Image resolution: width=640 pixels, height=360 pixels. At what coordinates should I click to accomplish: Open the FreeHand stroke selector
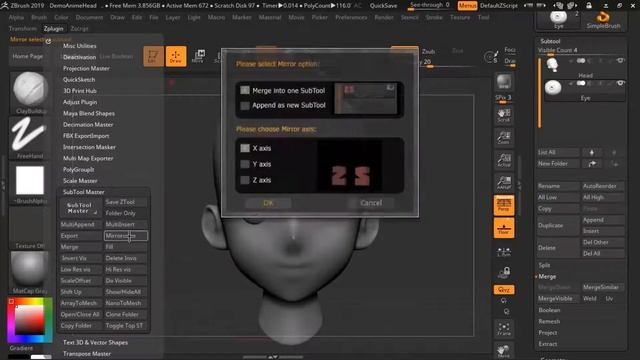tap(29, 135)
